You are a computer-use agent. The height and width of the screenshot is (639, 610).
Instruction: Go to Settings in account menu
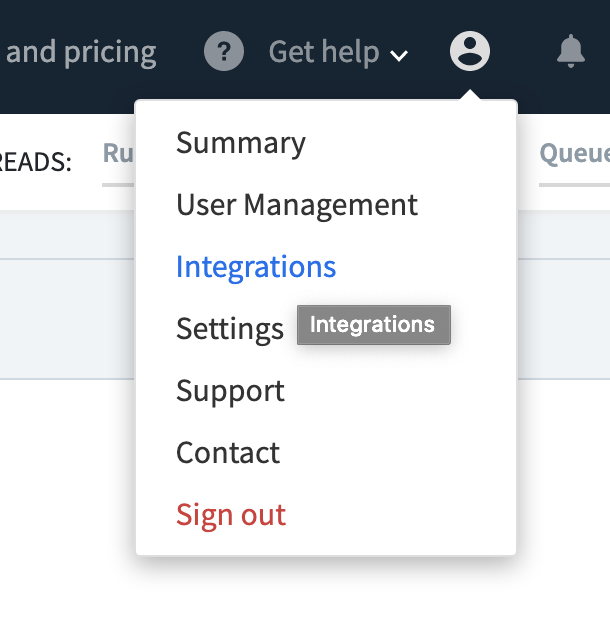click(230, 329)
